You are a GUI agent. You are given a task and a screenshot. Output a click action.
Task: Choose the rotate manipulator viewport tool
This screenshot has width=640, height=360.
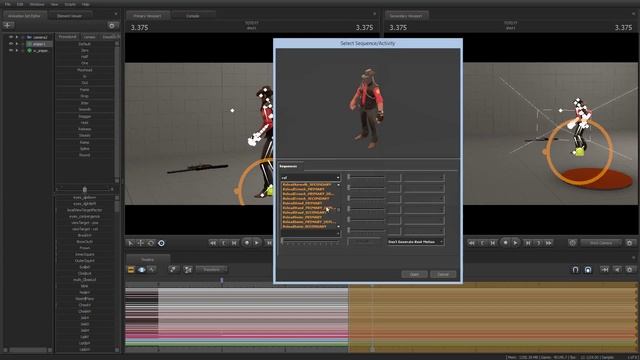[151, 243]
